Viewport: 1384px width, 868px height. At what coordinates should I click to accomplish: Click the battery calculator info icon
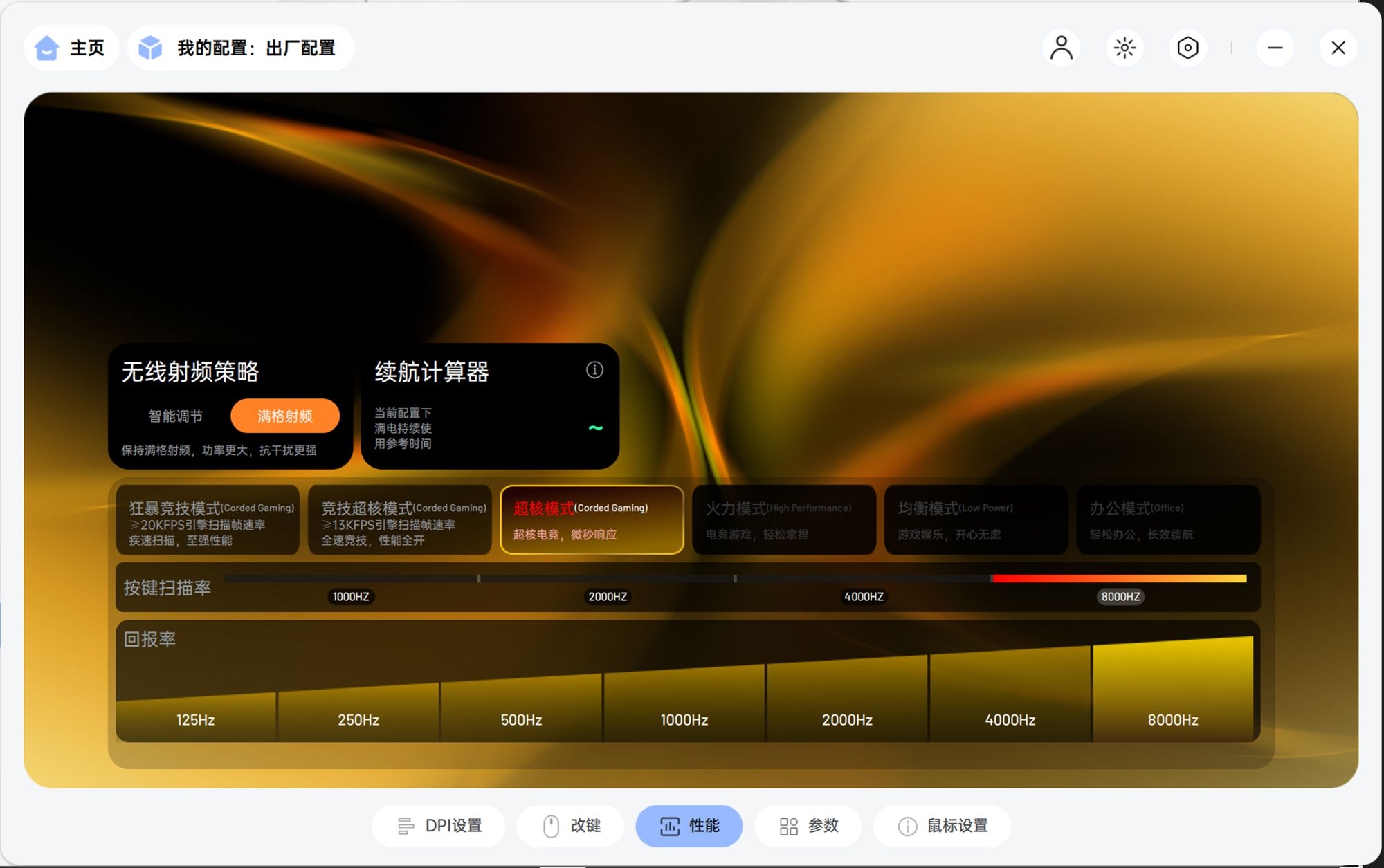click(594, 370)
